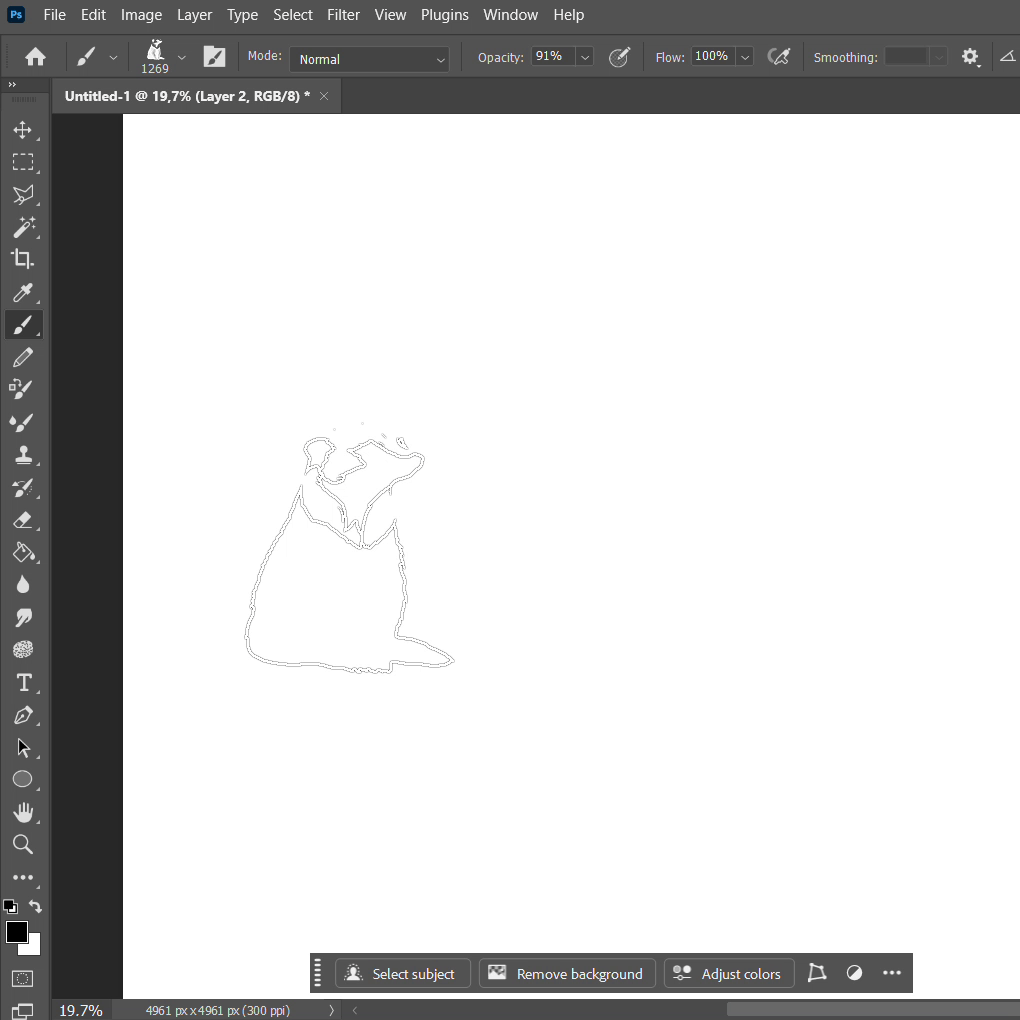Screen dimensions: 1020x1020
Task: Enable airbrush-style build-up effects
Action: [x=778, y=57]
